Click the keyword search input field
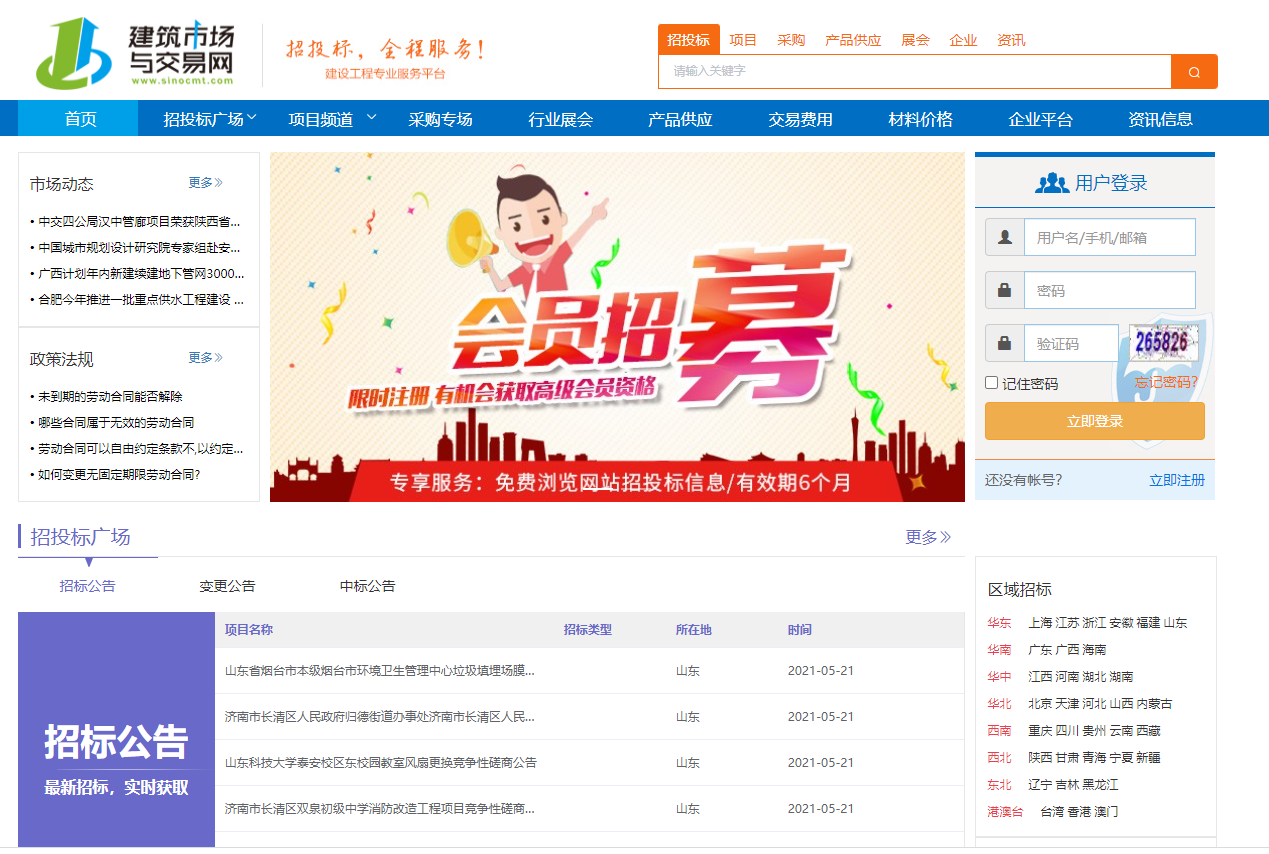The height and width of the screenshot is (854, 1269). coord(914,72)
